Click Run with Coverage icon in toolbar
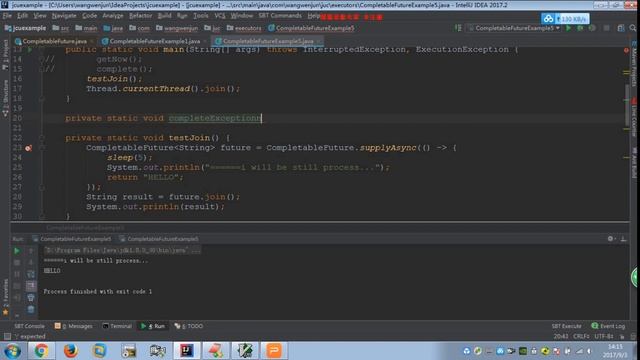This screenshot has width=640, height=360. pos(592,28)
